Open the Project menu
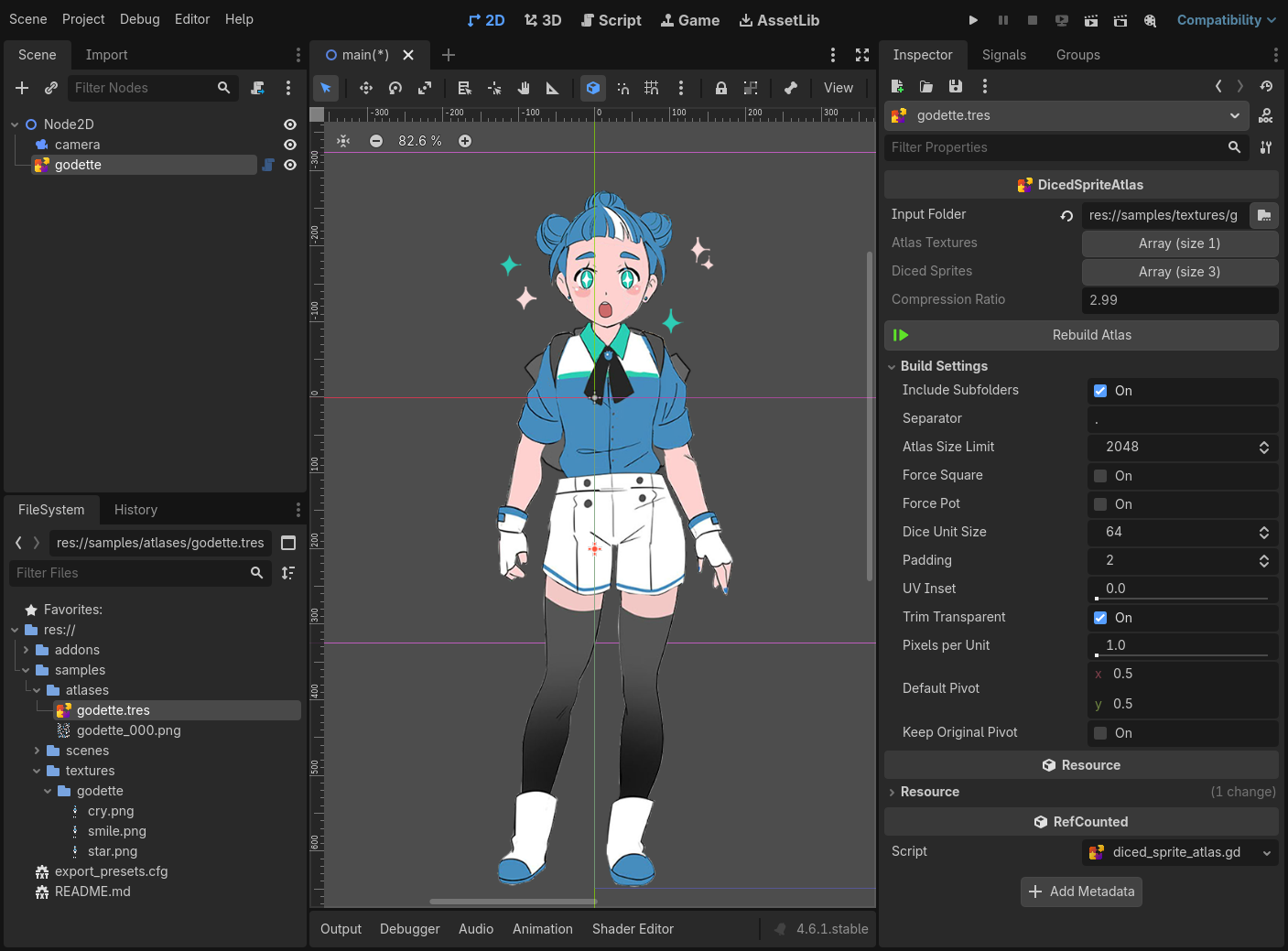Viewport: 1288px width, 951px height. tap(83, 19)
